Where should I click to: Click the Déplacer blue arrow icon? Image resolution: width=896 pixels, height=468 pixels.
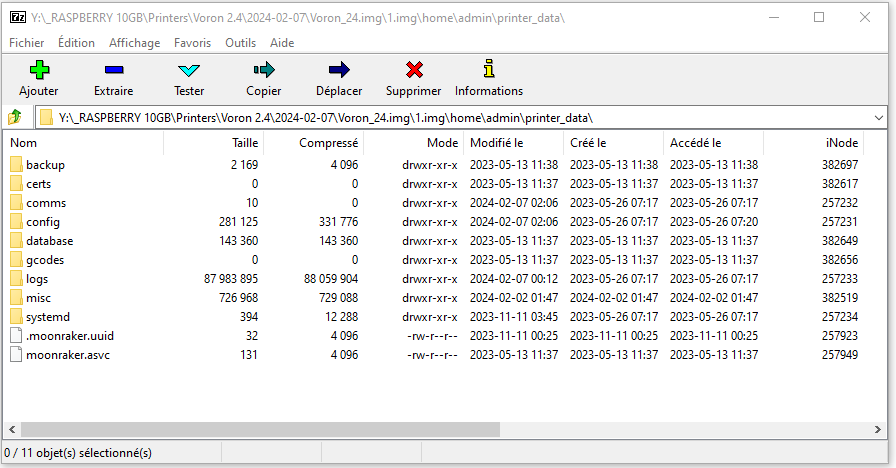pyautogui.click(x=339, y=70)
